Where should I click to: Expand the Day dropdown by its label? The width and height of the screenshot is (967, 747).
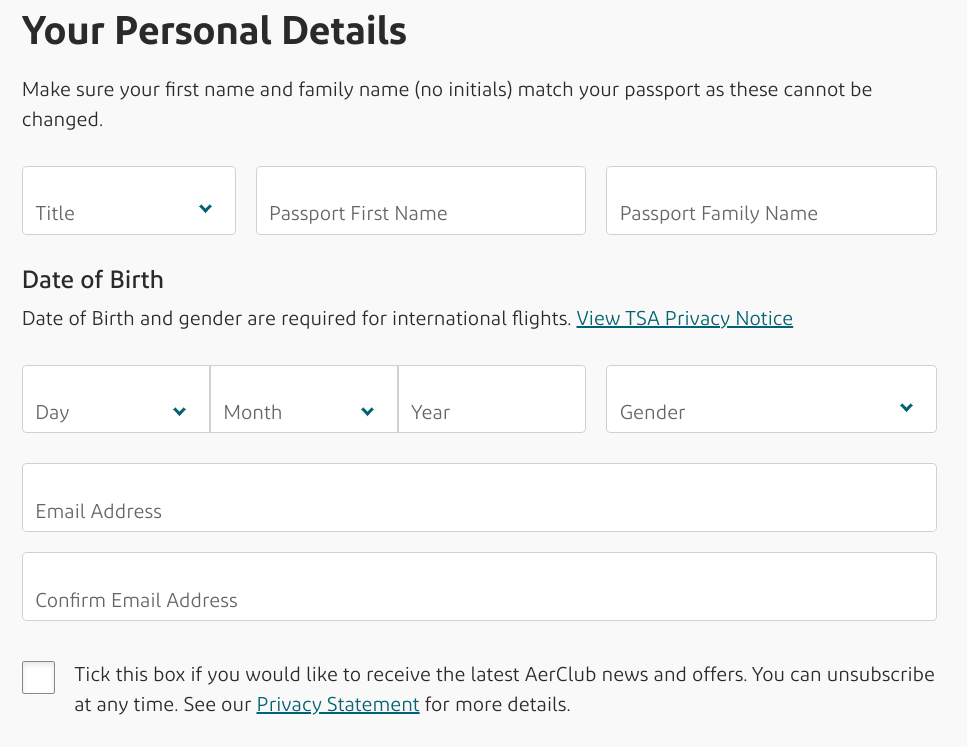tap(53, 412)
